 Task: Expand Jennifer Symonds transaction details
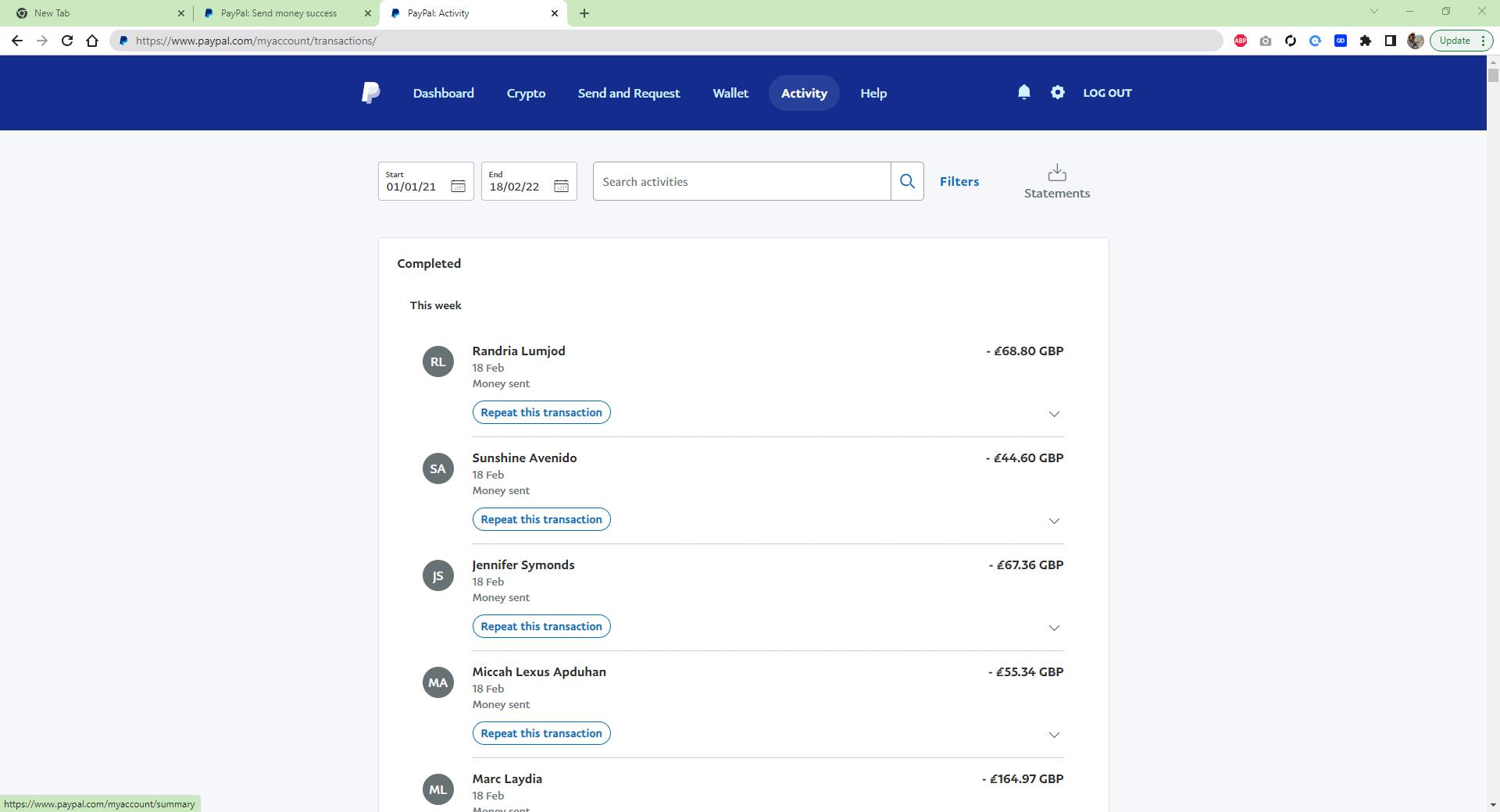(x=1053, y=628)
